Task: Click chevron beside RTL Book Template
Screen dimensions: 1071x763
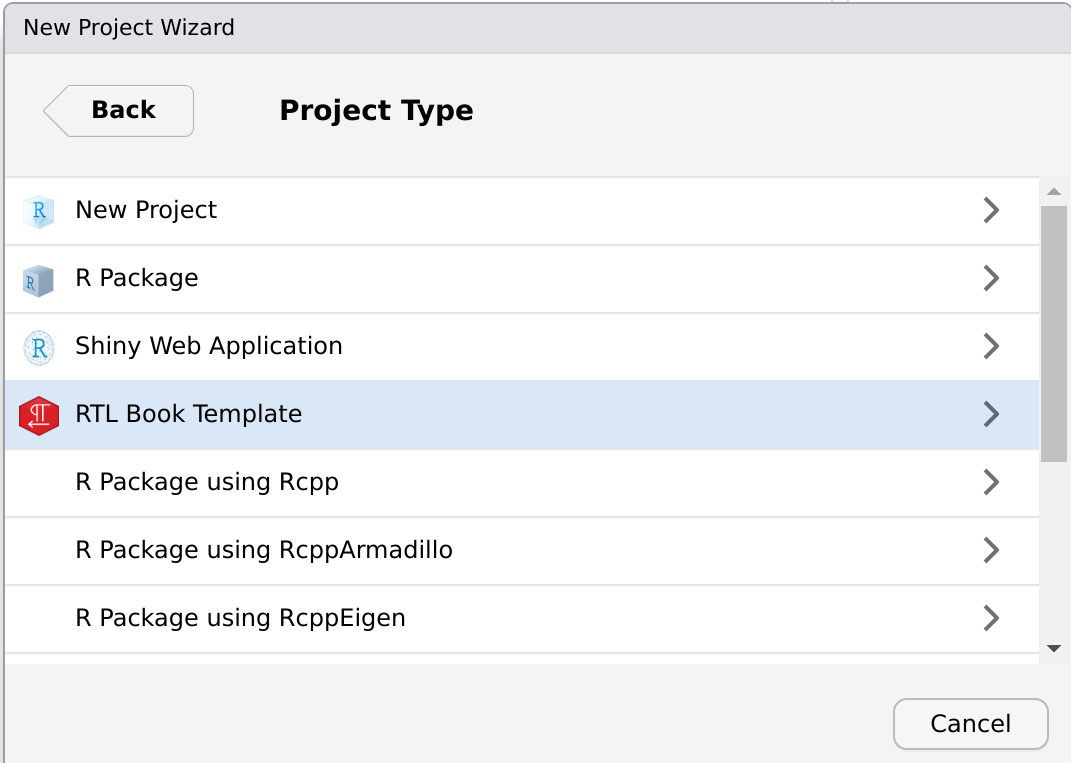Action: (x=991, y=414)
